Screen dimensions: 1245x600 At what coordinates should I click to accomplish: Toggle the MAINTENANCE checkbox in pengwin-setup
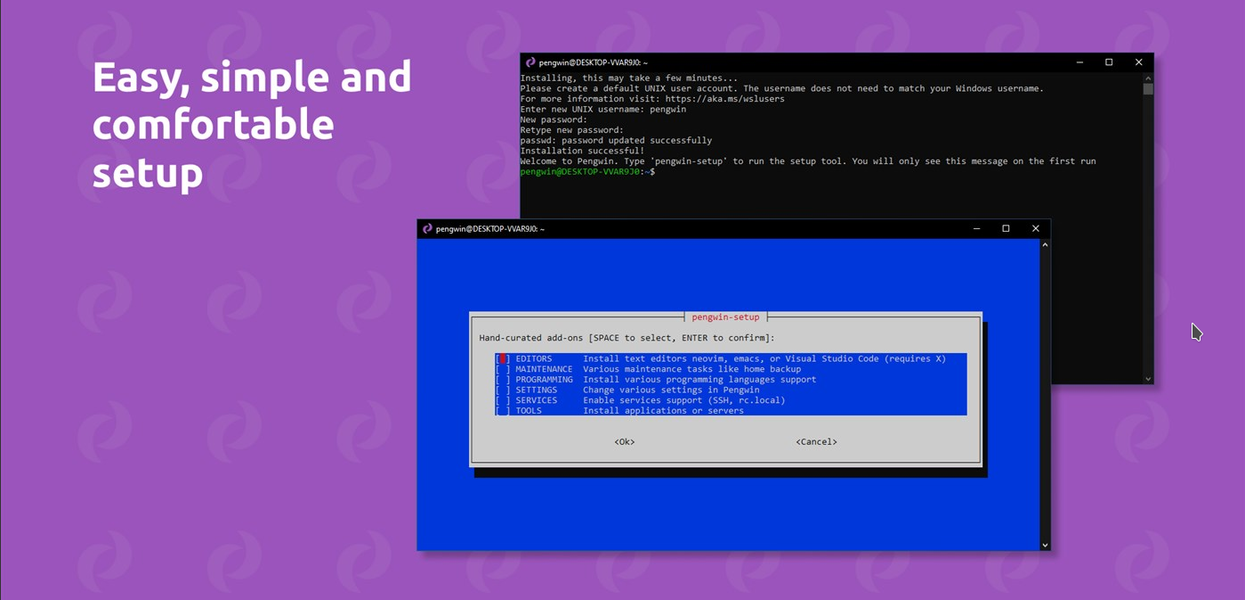pyautogui.click(x=503, y=369)
